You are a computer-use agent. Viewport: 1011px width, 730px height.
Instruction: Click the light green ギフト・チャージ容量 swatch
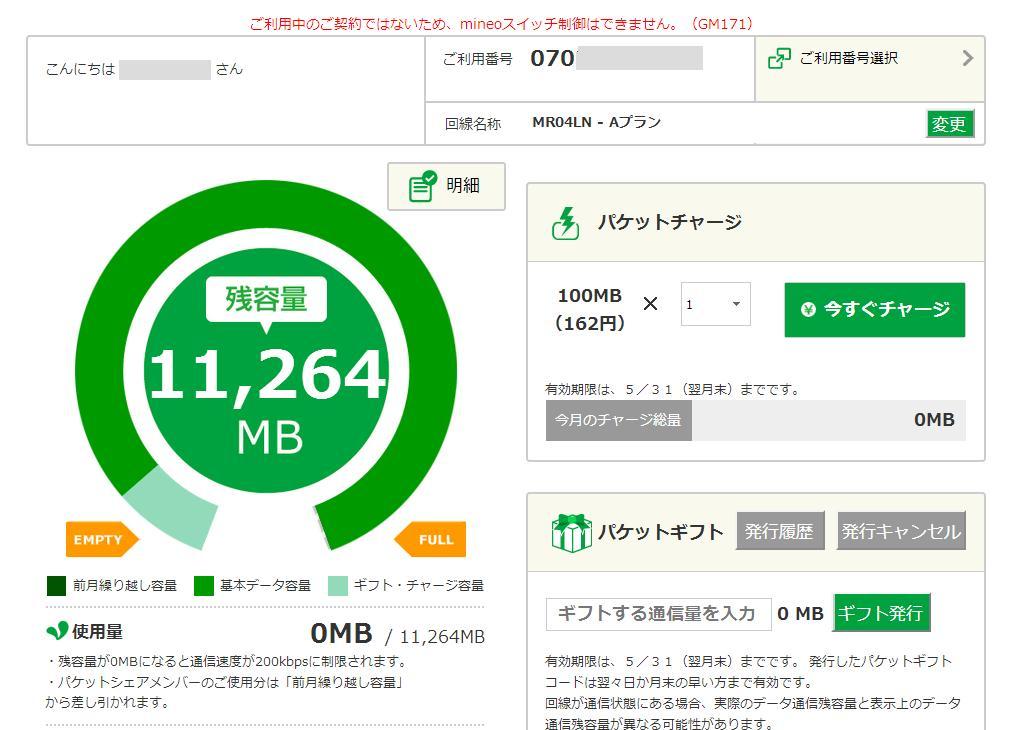[x=338, y=585]
